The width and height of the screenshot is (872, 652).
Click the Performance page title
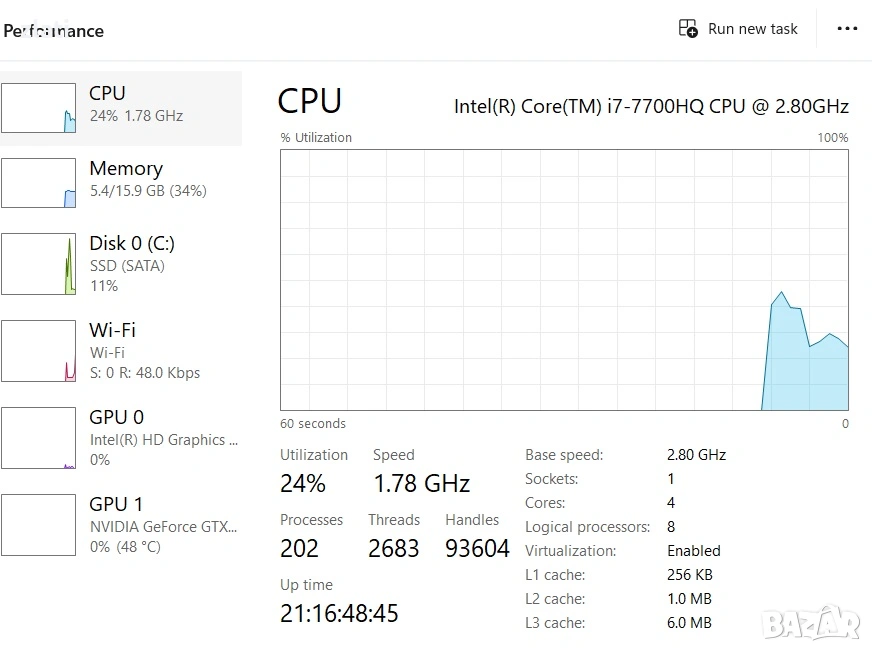pyautogui.click(x=54, y=31)
